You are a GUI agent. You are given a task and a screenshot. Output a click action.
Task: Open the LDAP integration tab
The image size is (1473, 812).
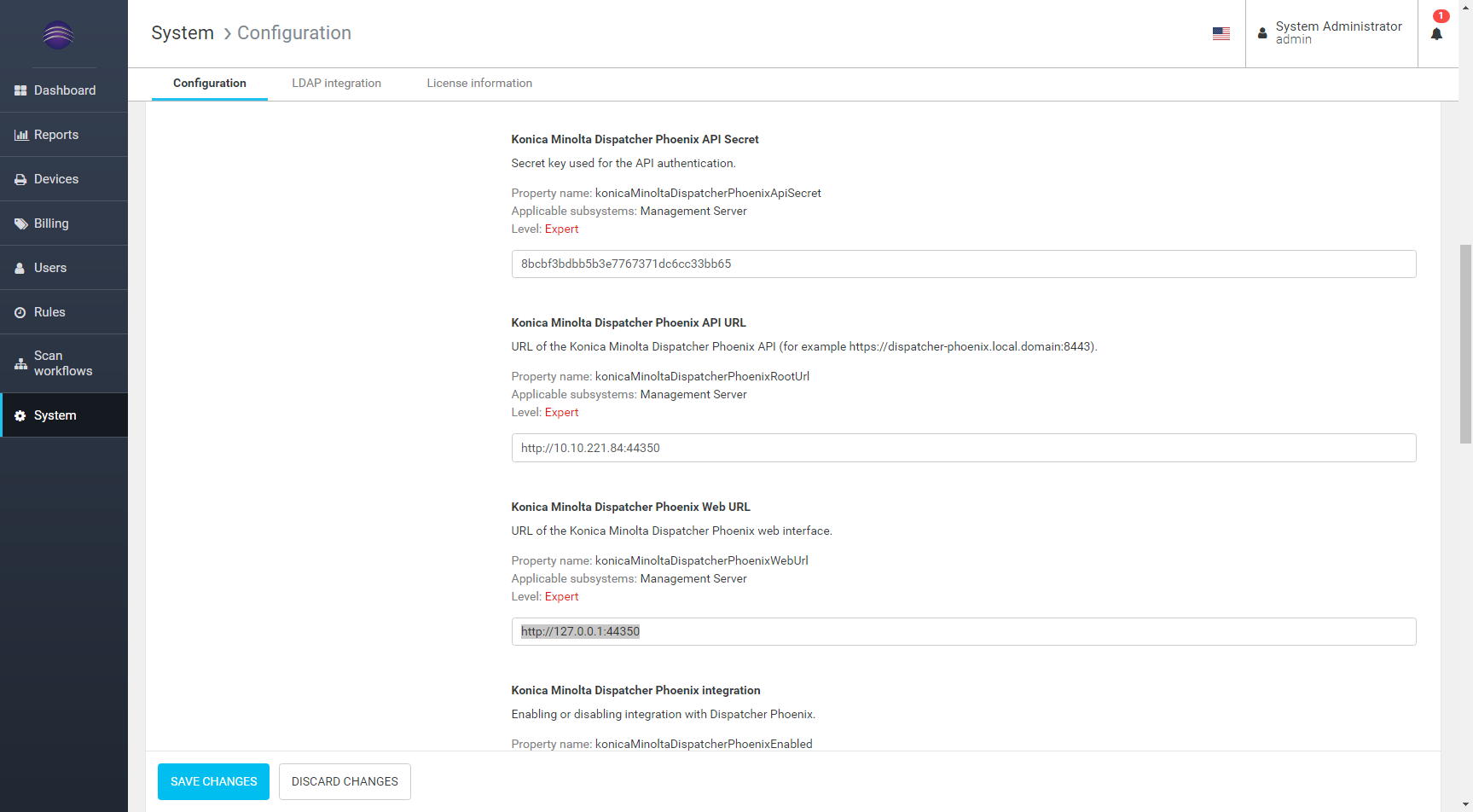[x=337, y=84]
